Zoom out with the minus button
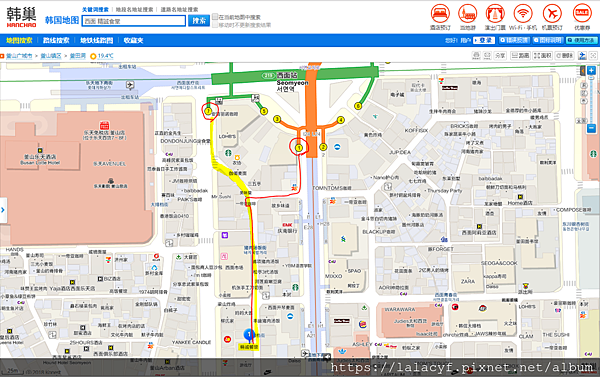This screenshot has width=600, height=377. (591, 129)
